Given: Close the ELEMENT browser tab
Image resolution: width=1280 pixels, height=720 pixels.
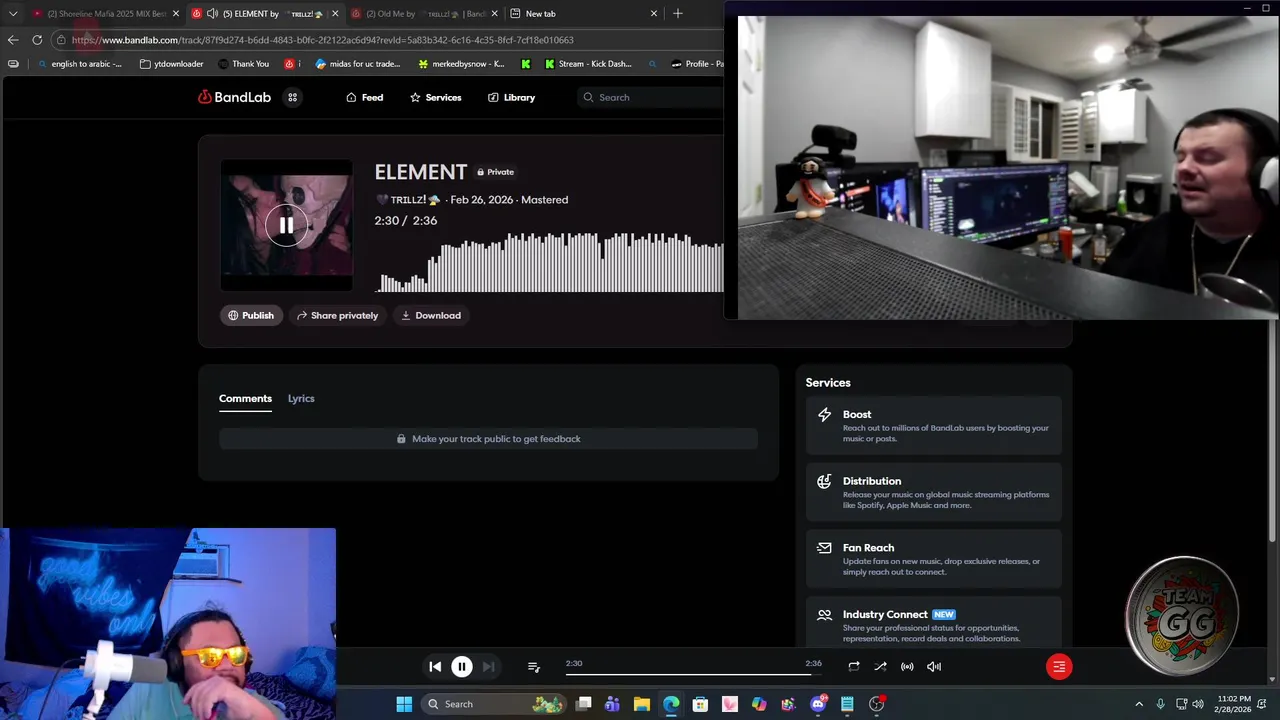Looking at the screenshot, I should point(335,14).
